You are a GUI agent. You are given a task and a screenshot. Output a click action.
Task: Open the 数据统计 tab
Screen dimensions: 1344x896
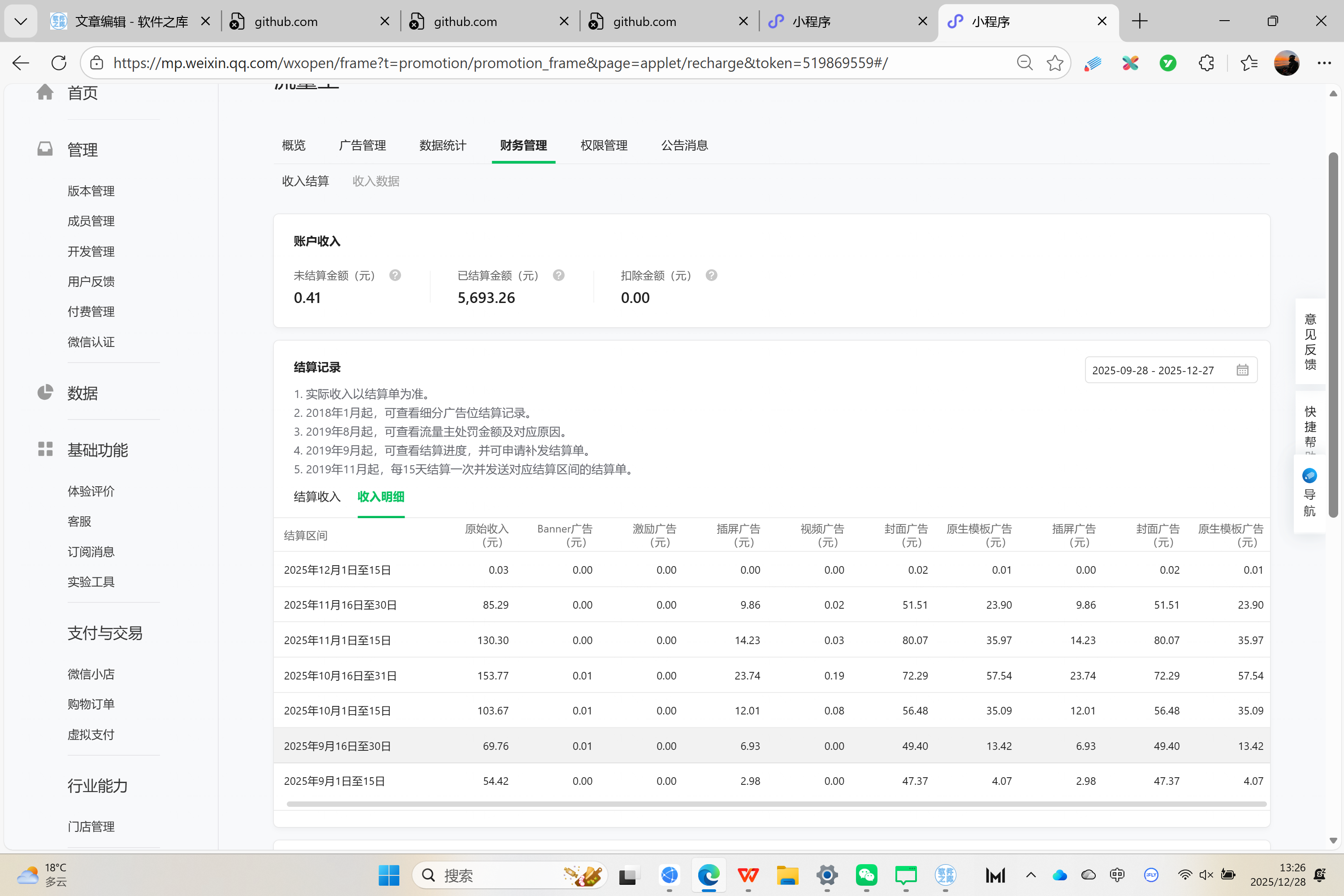coord(443,146)
